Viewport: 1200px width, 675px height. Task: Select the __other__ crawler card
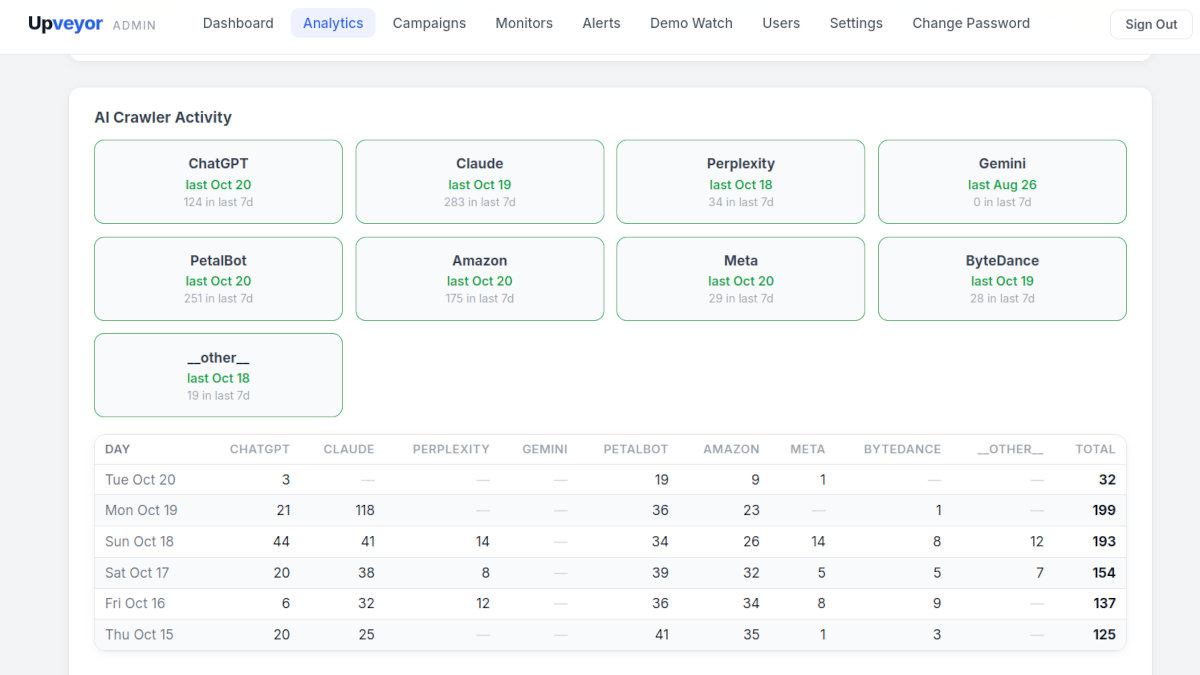tap(218, 375)
